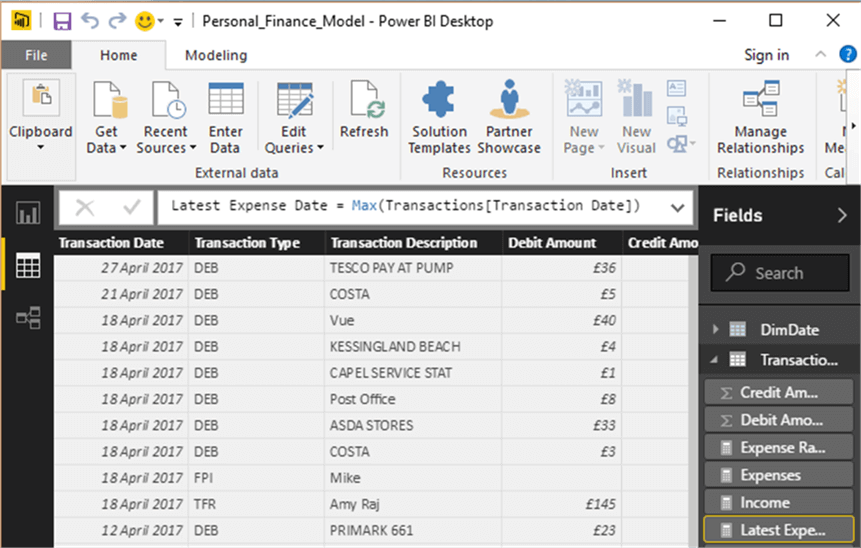Image resolution: width=861 pixels, height=548 pixels.
Task: Switch to the Modeling ribbon tab
Action: pos(216,55)
